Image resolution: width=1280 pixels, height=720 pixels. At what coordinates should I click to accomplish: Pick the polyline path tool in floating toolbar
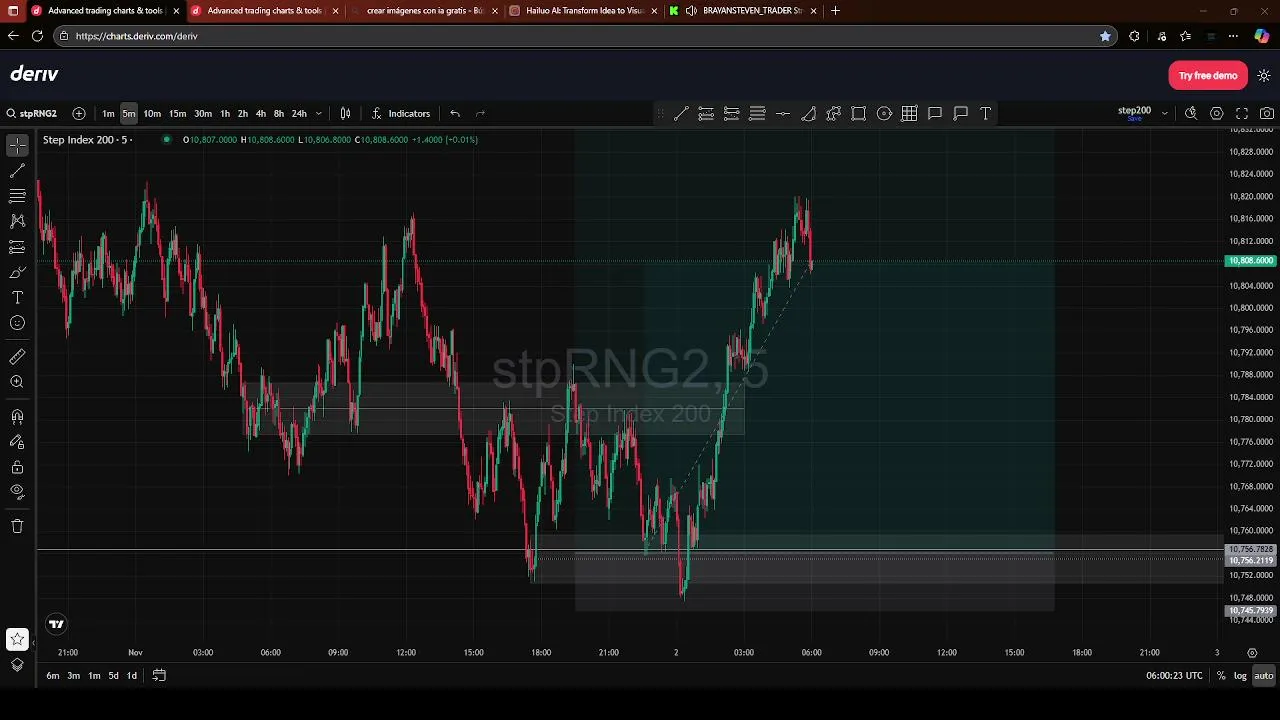coord(833,113)
